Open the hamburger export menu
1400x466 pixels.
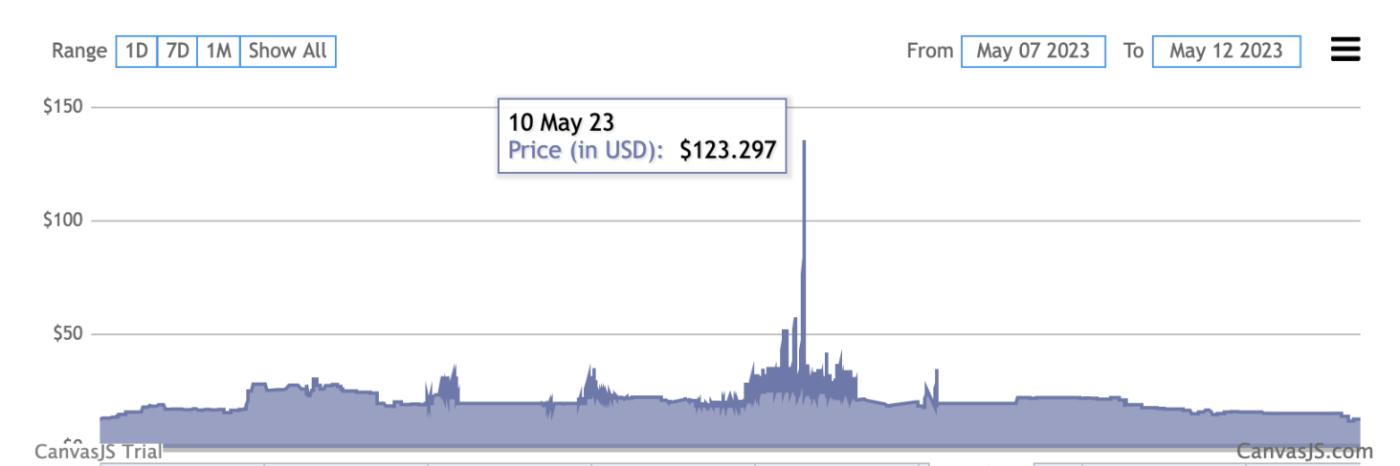[1346, 50]
